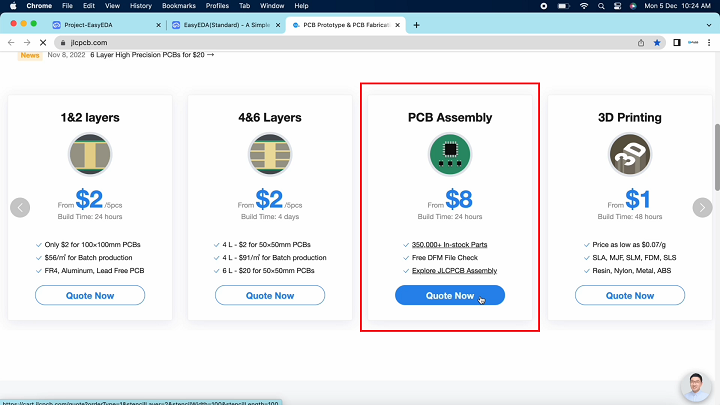Click the screen recording indicator icon
This screenshot has width=720, height=405.
click(x=544, y=6)
